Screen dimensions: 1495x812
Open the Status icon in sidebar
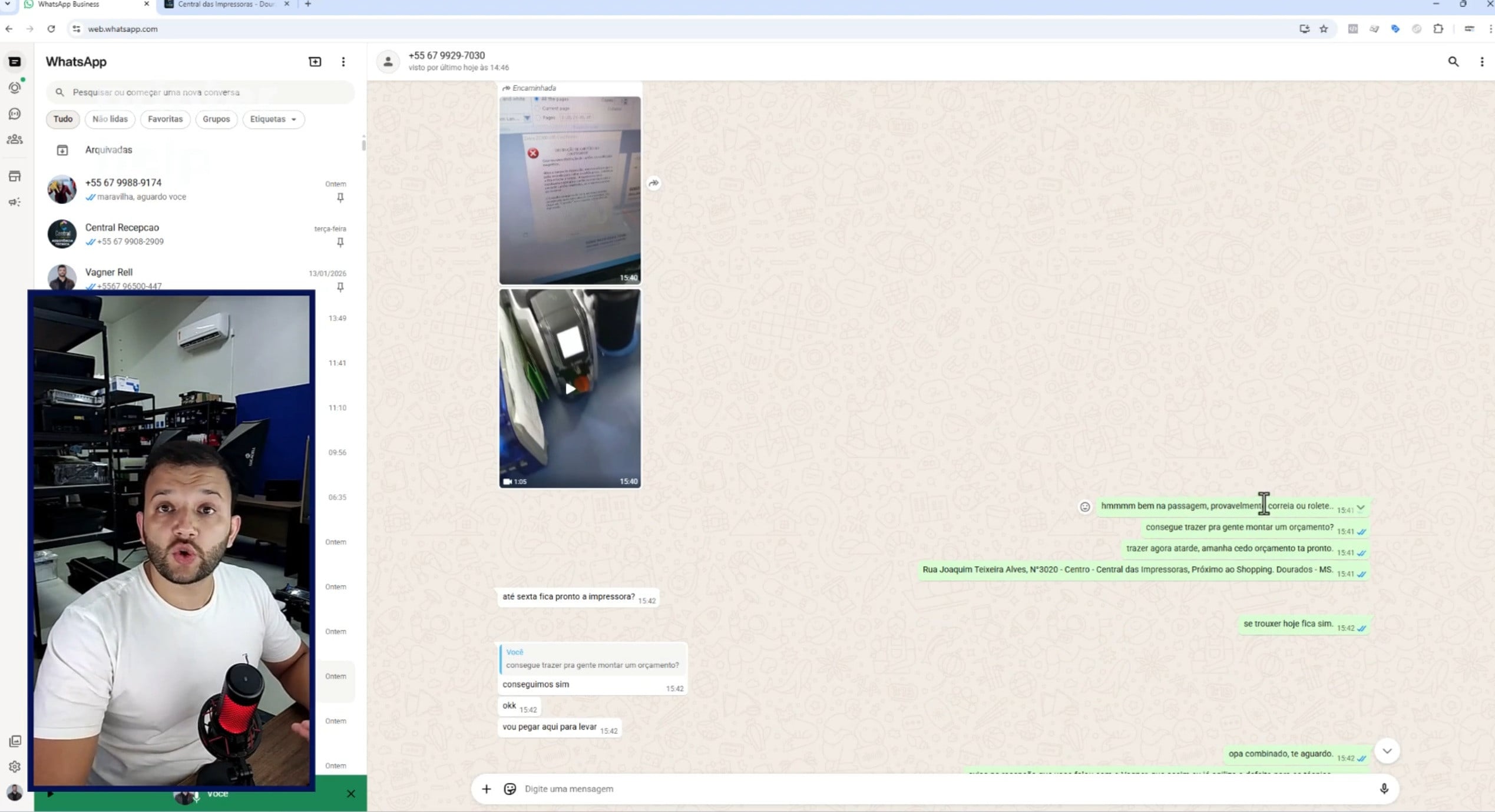[15, 88]
